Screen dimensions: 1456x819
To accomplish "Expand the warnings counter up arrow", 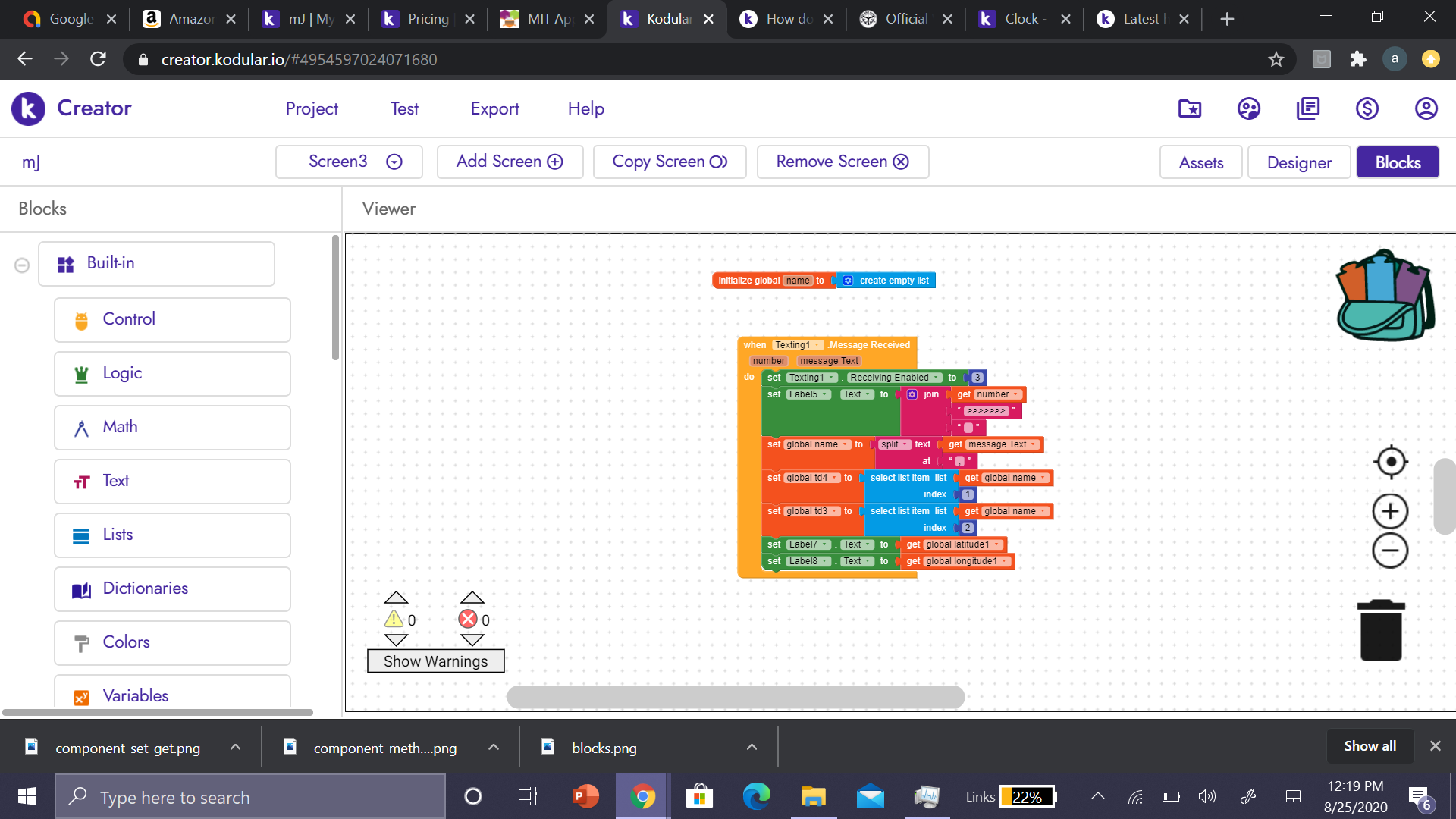I will click(x=396, y=598).
